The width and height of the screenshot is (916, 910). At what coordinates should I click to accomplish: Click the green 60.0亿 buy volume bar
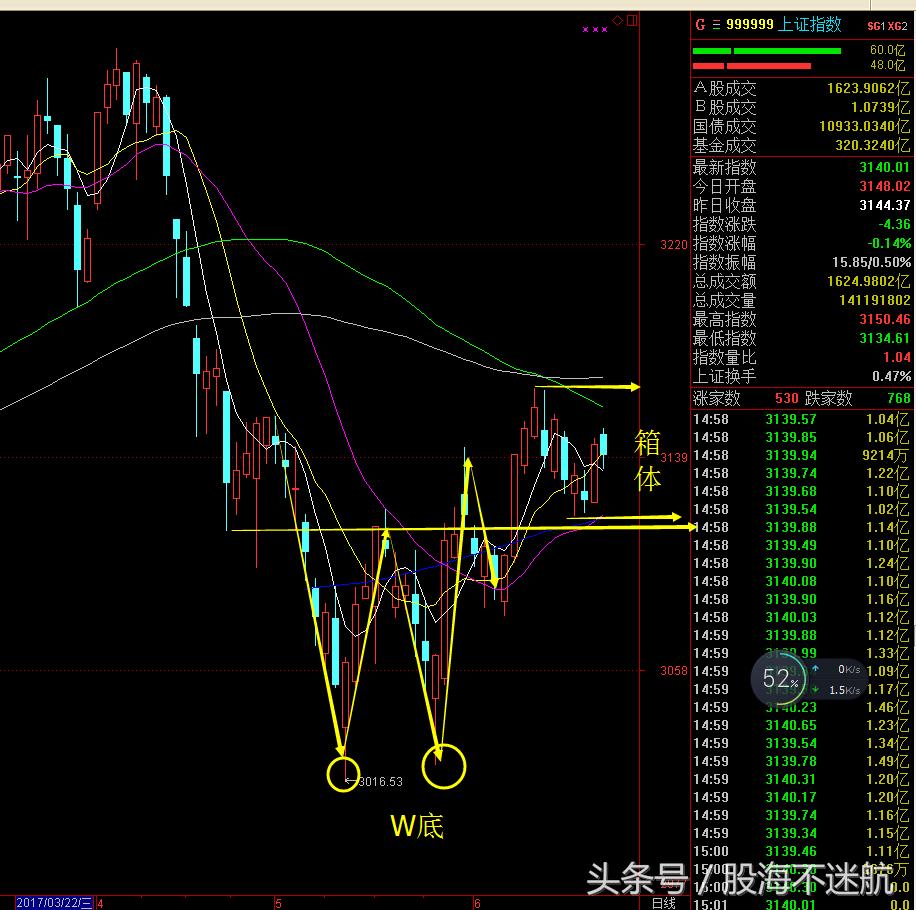point(766,51)
